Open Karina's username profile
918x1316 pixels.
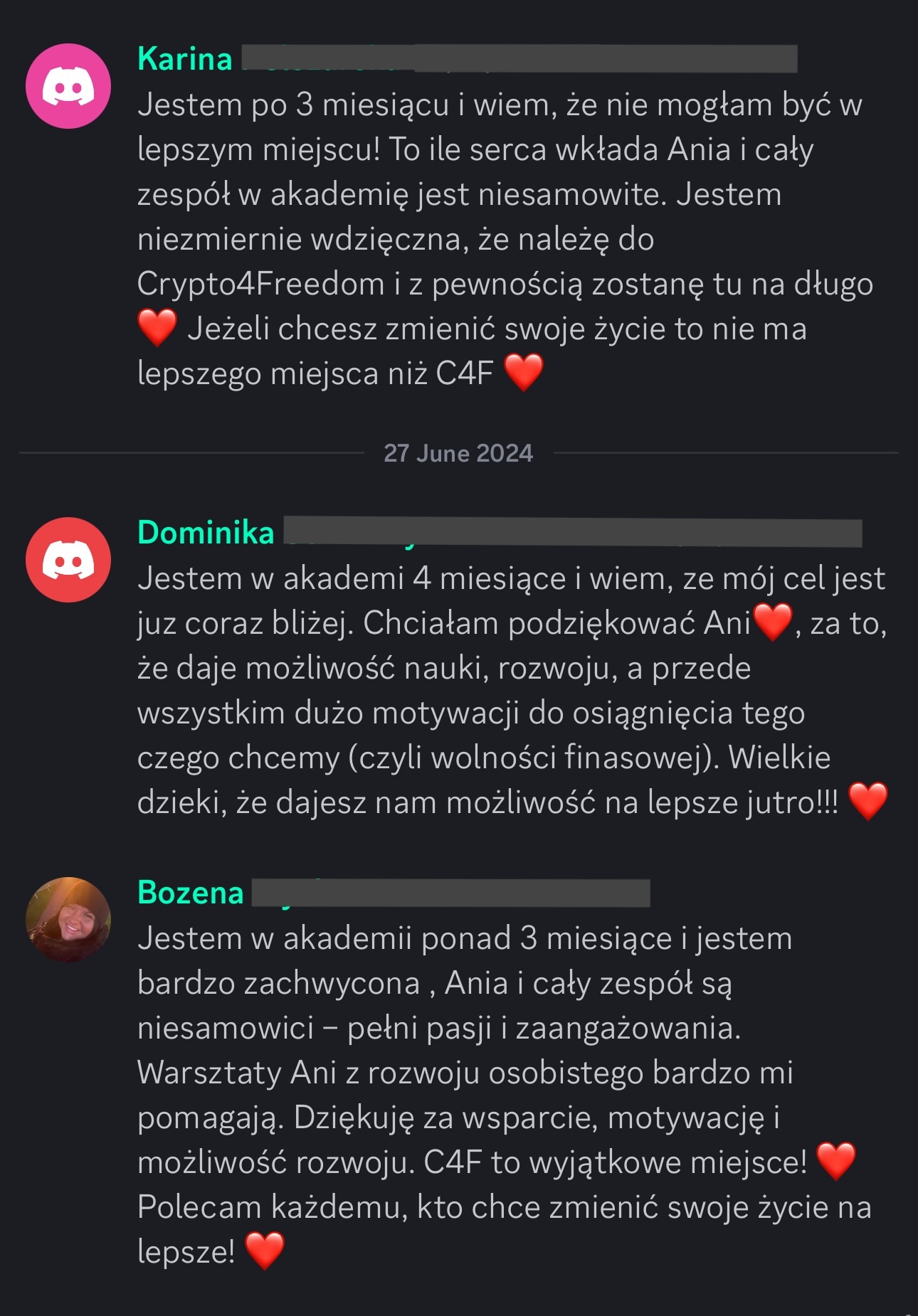point(185,59)
